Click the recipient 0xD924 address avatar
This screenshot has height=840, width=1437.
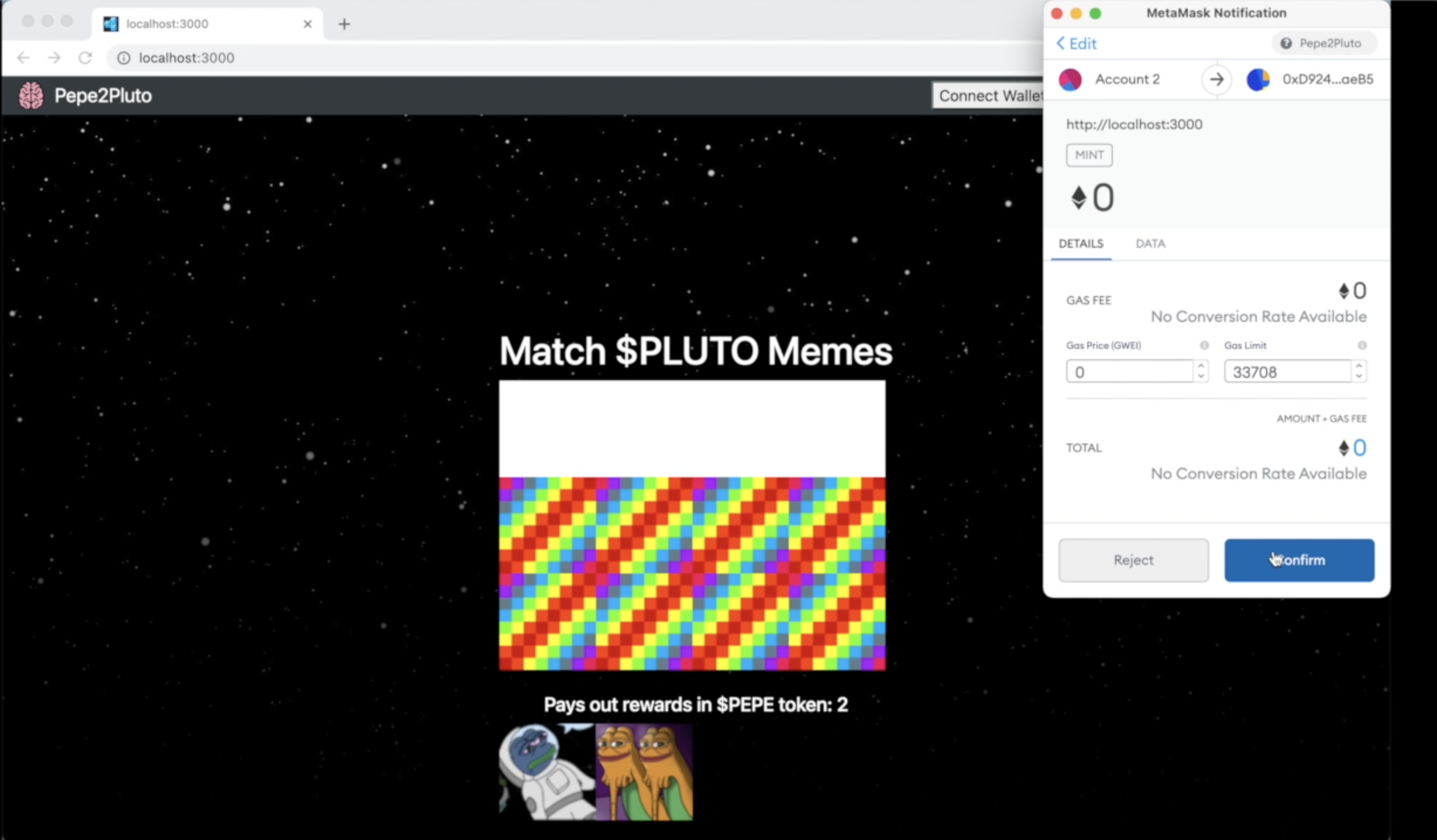1257,80
